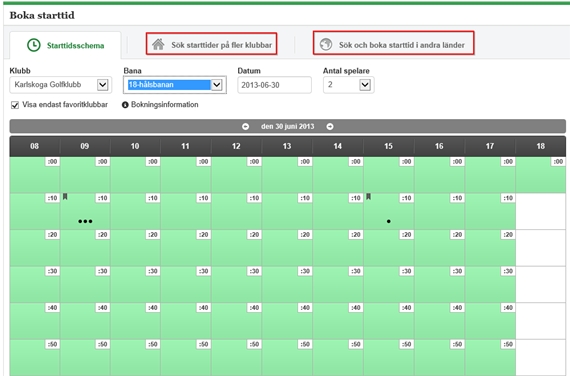Click the house icon for fler klubbar
The height and width of the screenshot is (376, 570).
pos(158,44)
